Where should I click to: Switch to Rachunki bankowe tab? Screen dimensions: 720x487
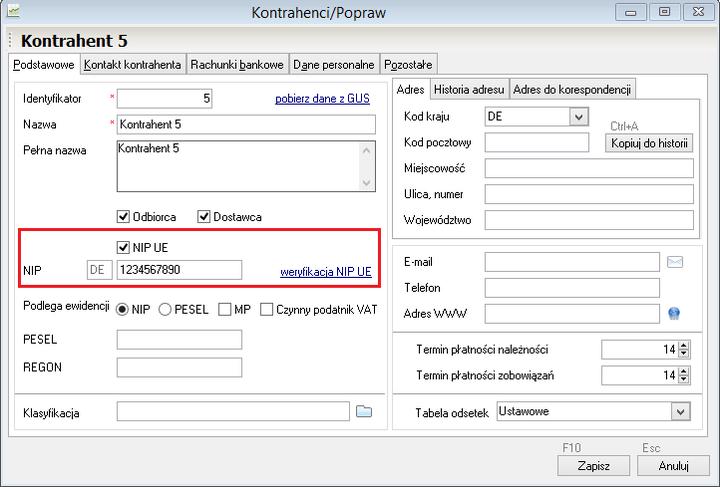237,65
